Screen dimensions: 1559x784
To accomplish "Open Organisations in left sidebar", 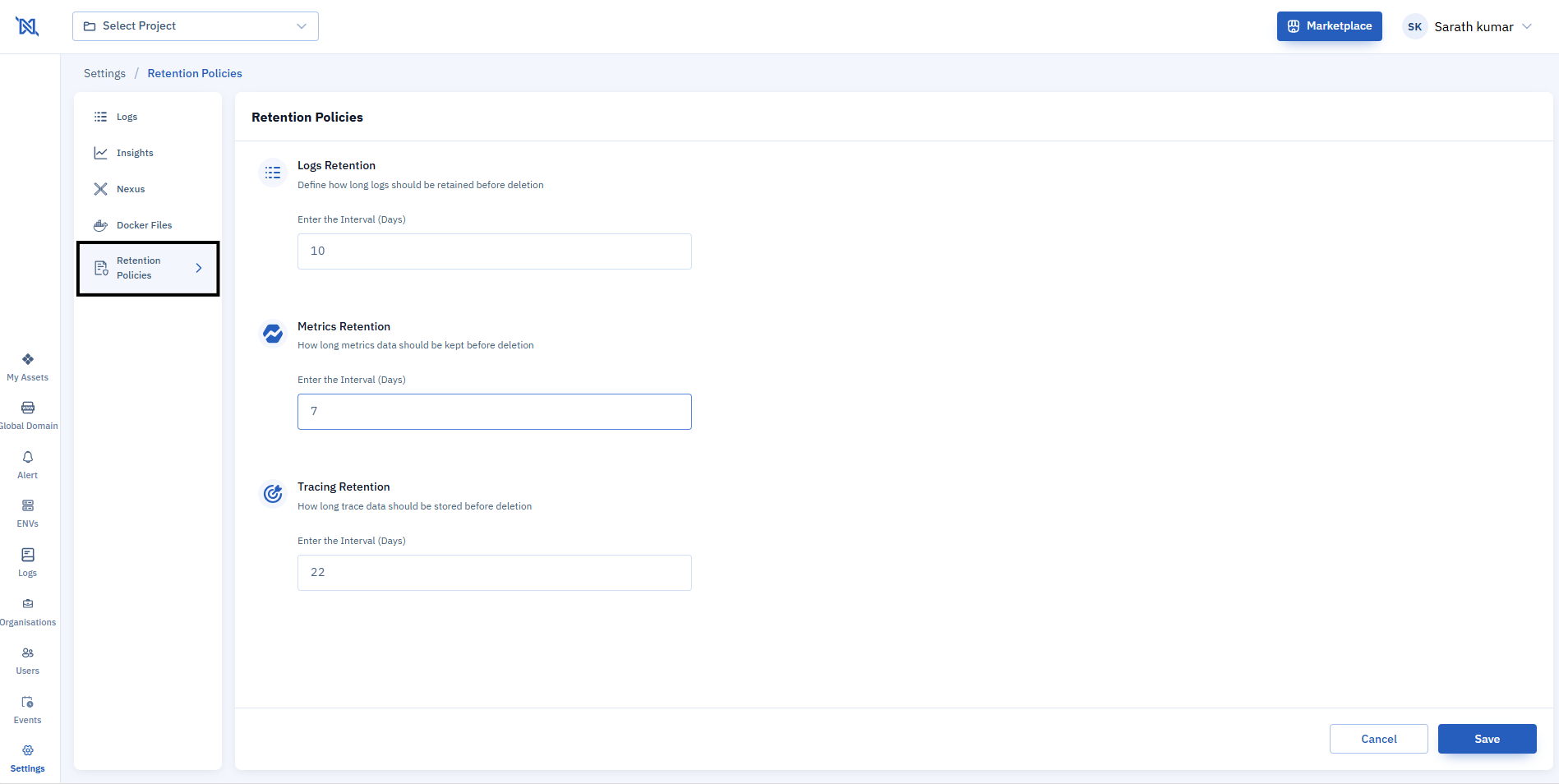I will tap(28, 612).
